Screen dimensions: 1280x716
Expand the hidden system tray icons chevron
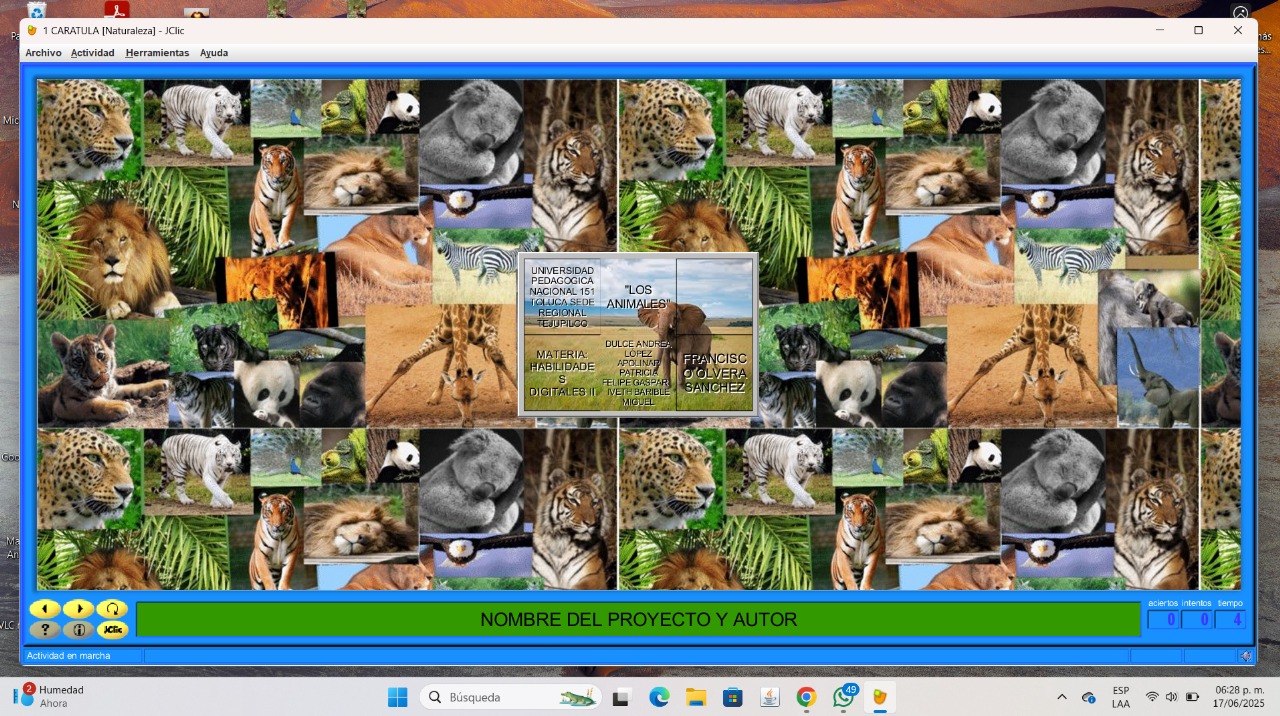tap(1062, 697)
